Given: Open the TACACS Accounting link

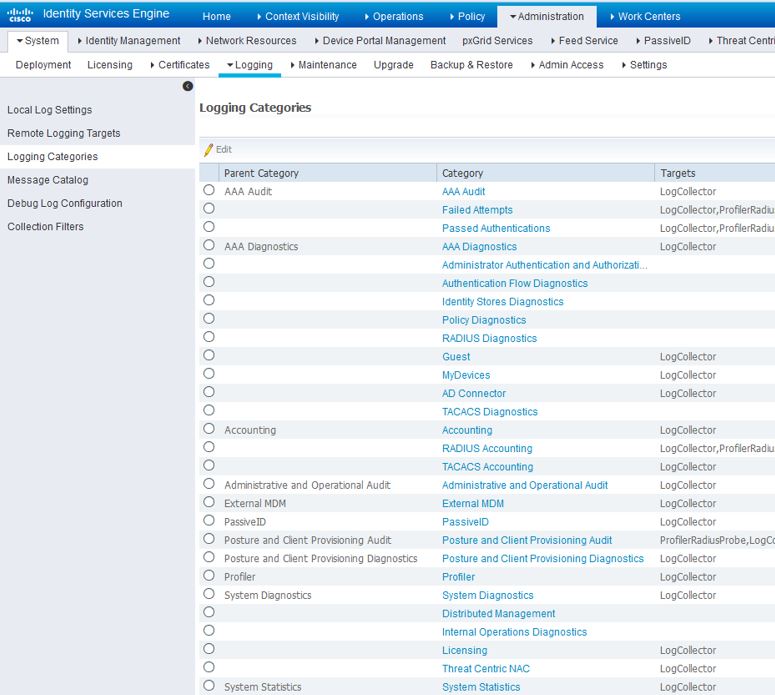Looking at the screenshot, I should point(487,467).
